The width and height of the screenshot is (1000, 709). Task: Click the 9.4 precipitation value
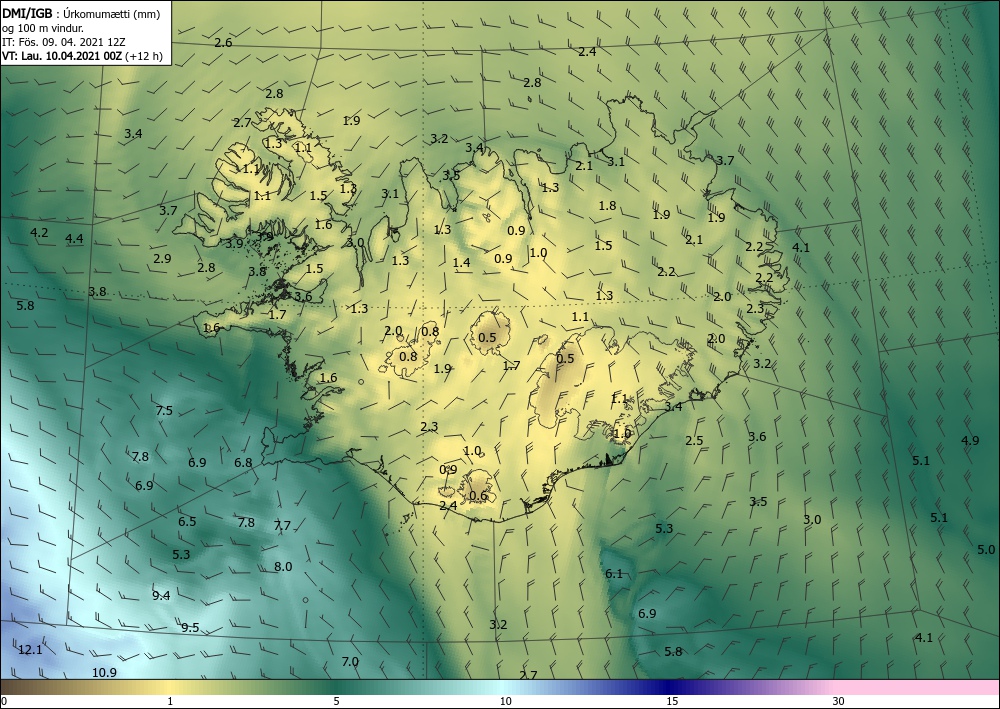pyautogui.click(x=161, y=596)
